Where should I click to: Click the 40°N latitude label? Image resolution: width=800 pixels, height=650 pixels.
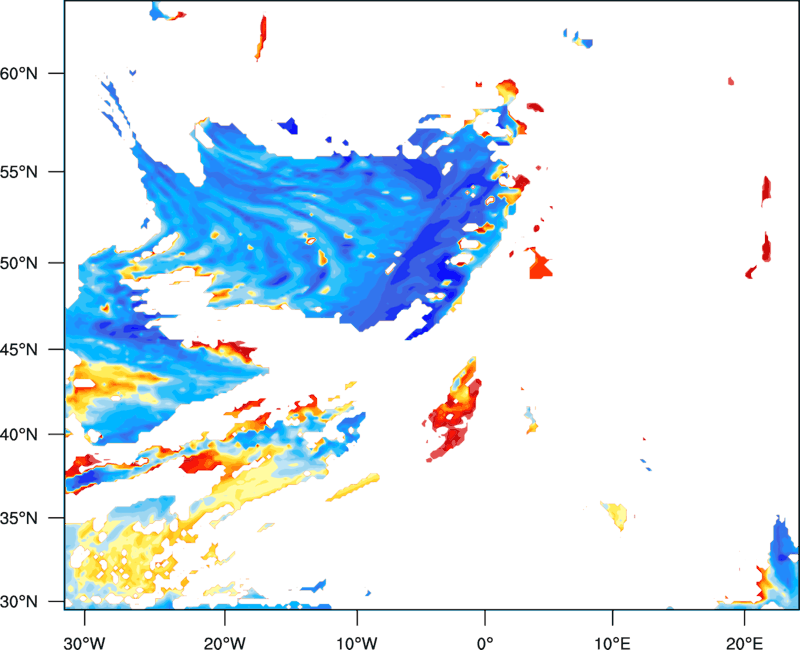[x=18, y=435]
